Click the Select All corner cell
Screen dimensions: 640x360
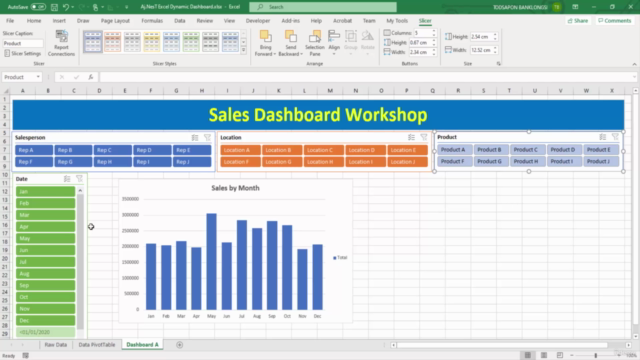[x=5, y=91]
